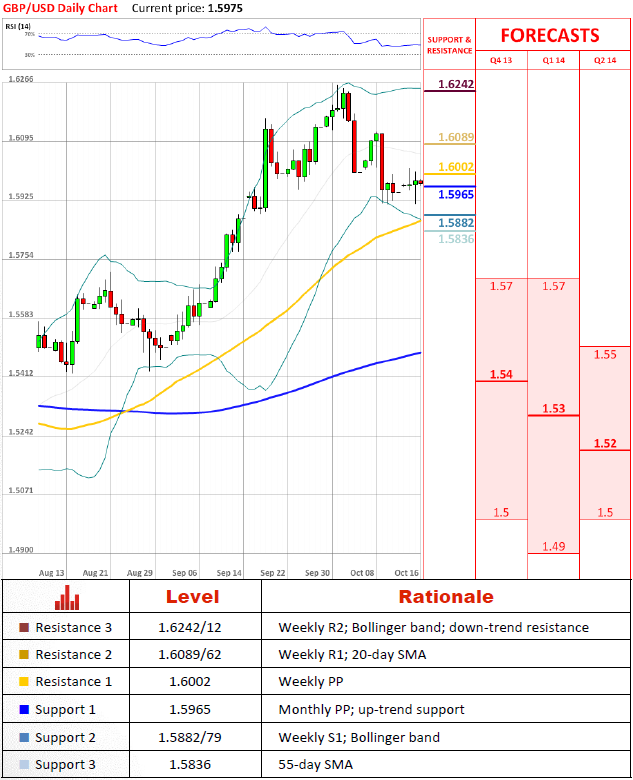Image resolution: width=633 pixels, height=780 pixels.
Task: Click the 'Support 1' row label
Action: tap(65, 710)
